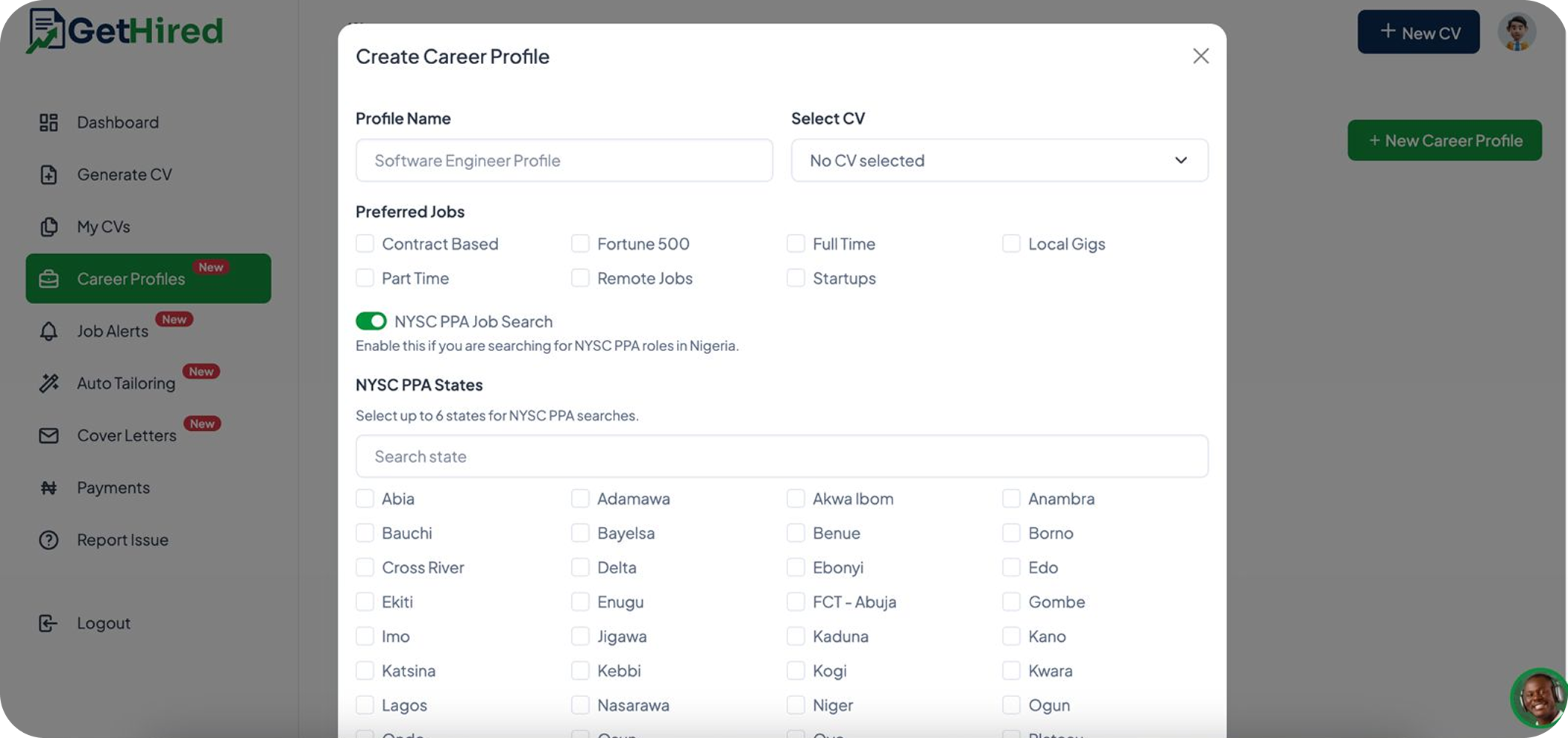This screenshot has height=738, width=1568.
Task: Select the Auto Tailoring icon
Action: click(49, 382)
